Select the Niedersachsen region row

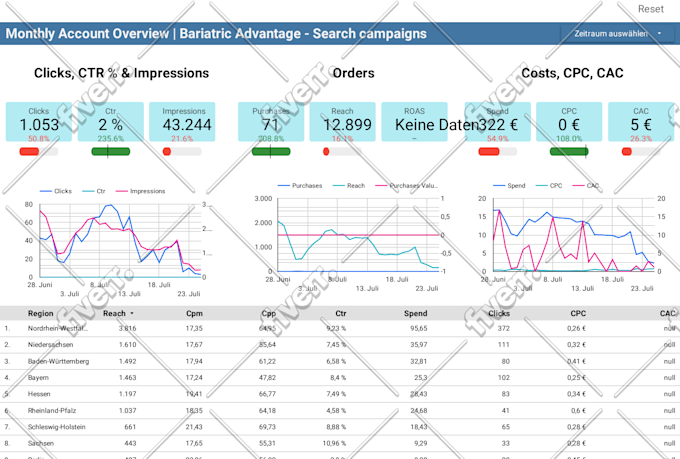[340, 345]
